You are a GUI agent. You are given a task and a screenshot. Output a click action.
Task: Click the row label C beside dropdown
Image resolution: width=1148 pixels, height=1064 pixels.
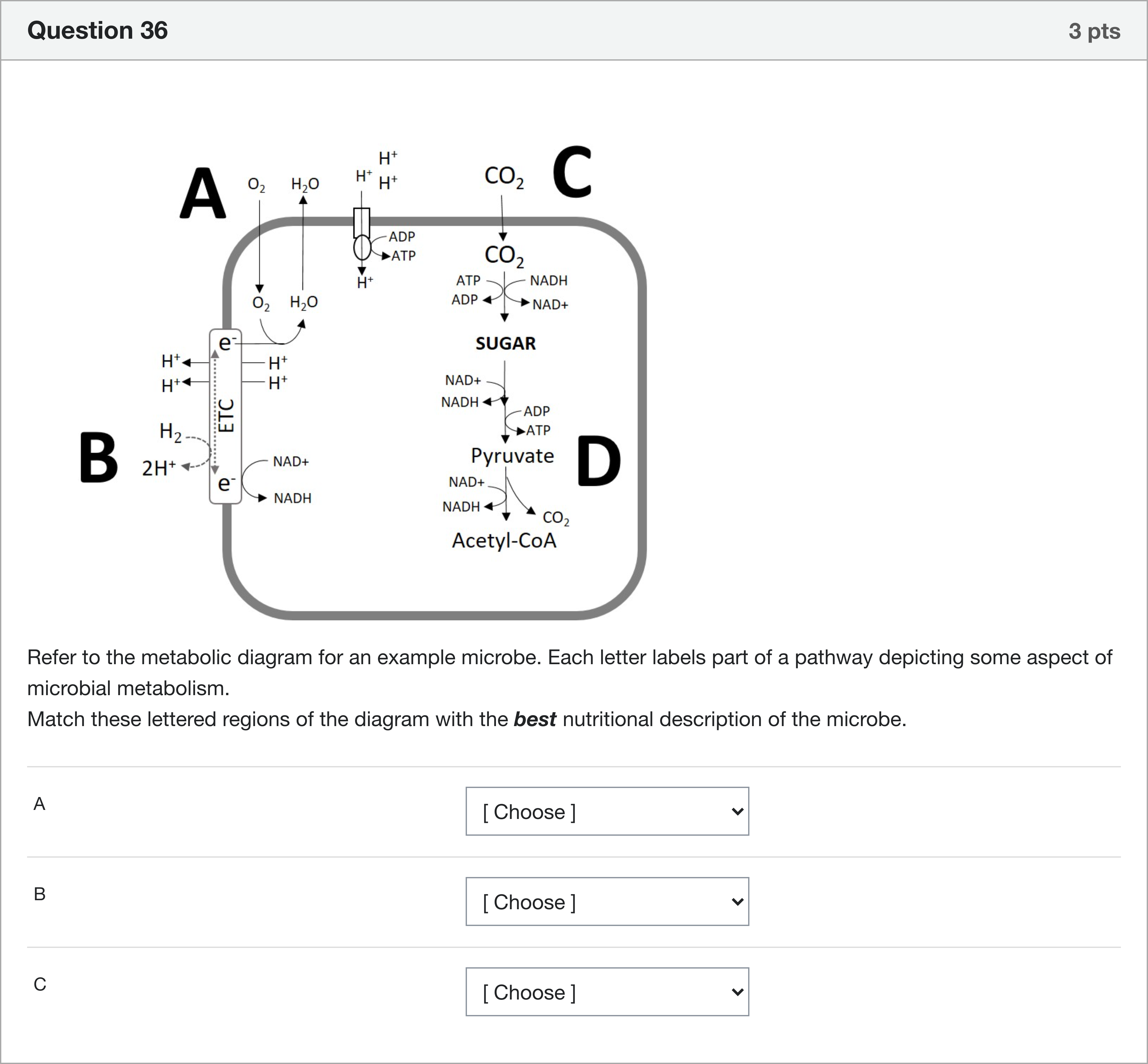tap(40, 985)
